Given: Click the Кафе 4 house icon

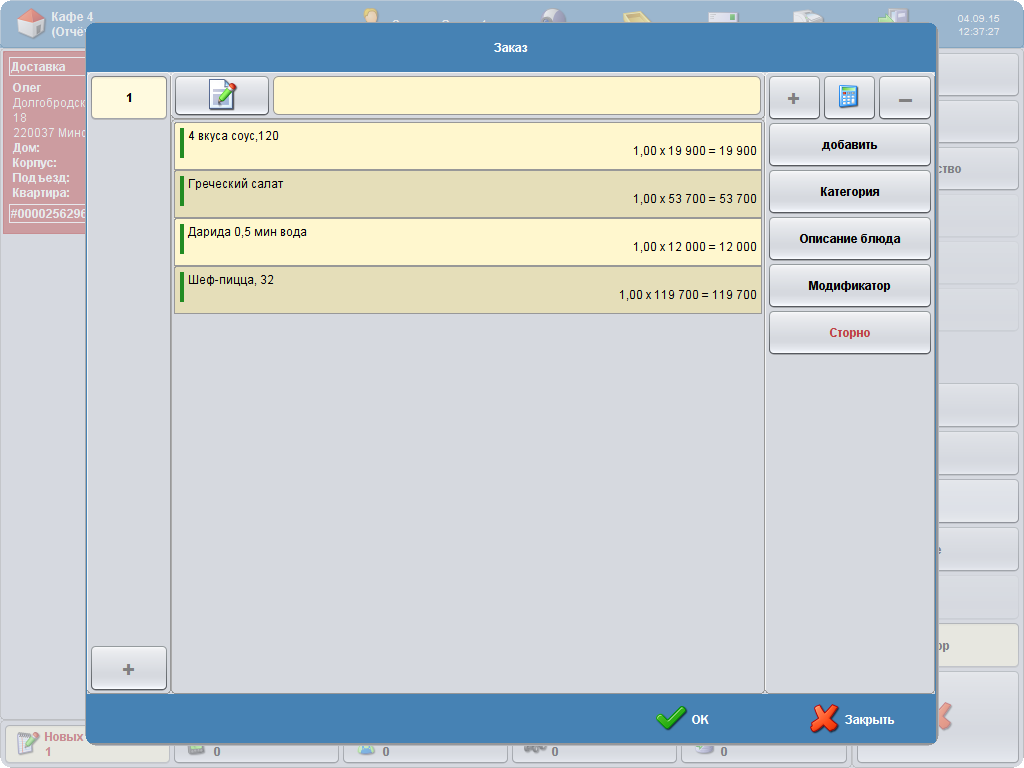Looking at the screenshot, I should [x=31, y=22].
